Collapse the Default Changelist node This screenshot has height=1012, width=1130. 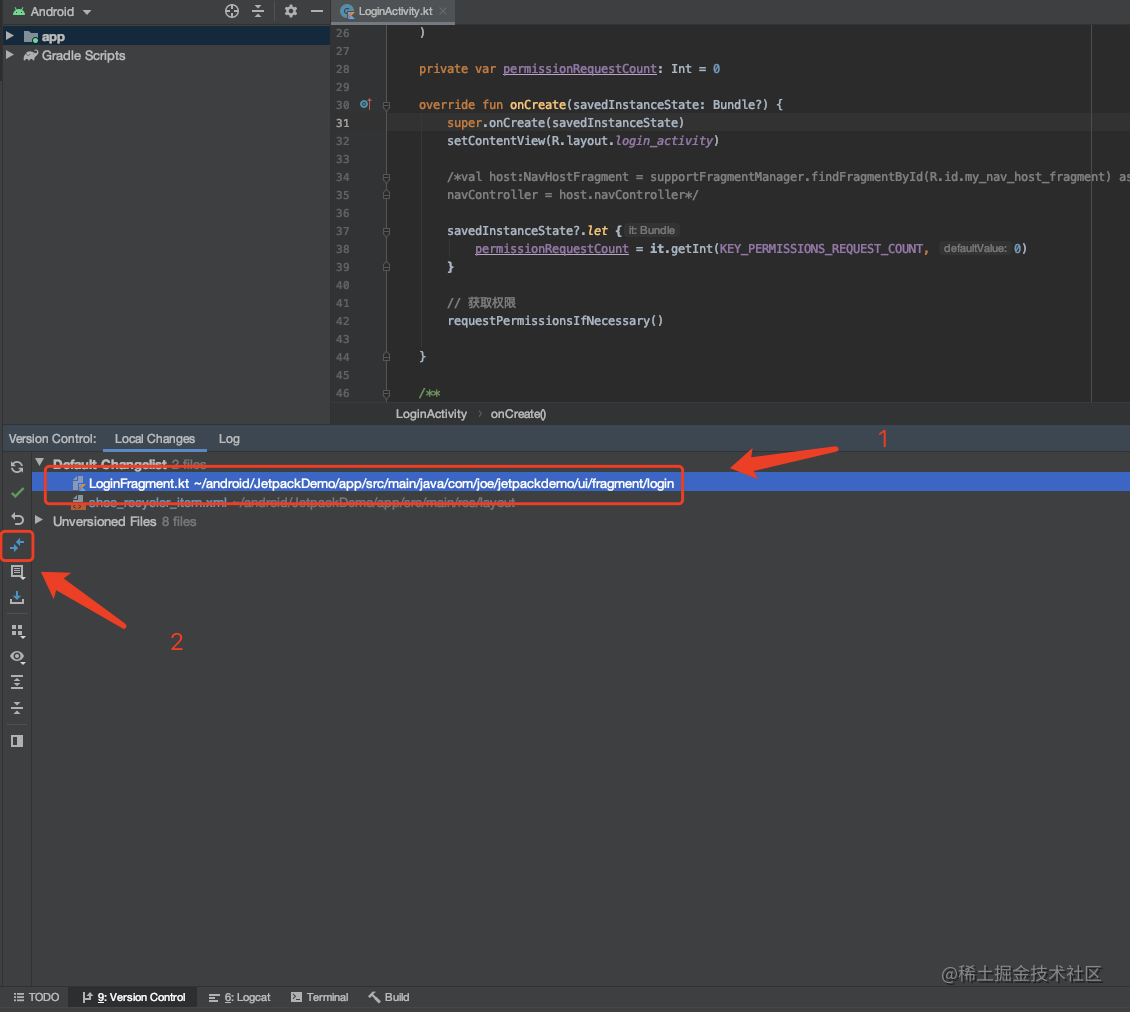(40, 462)
